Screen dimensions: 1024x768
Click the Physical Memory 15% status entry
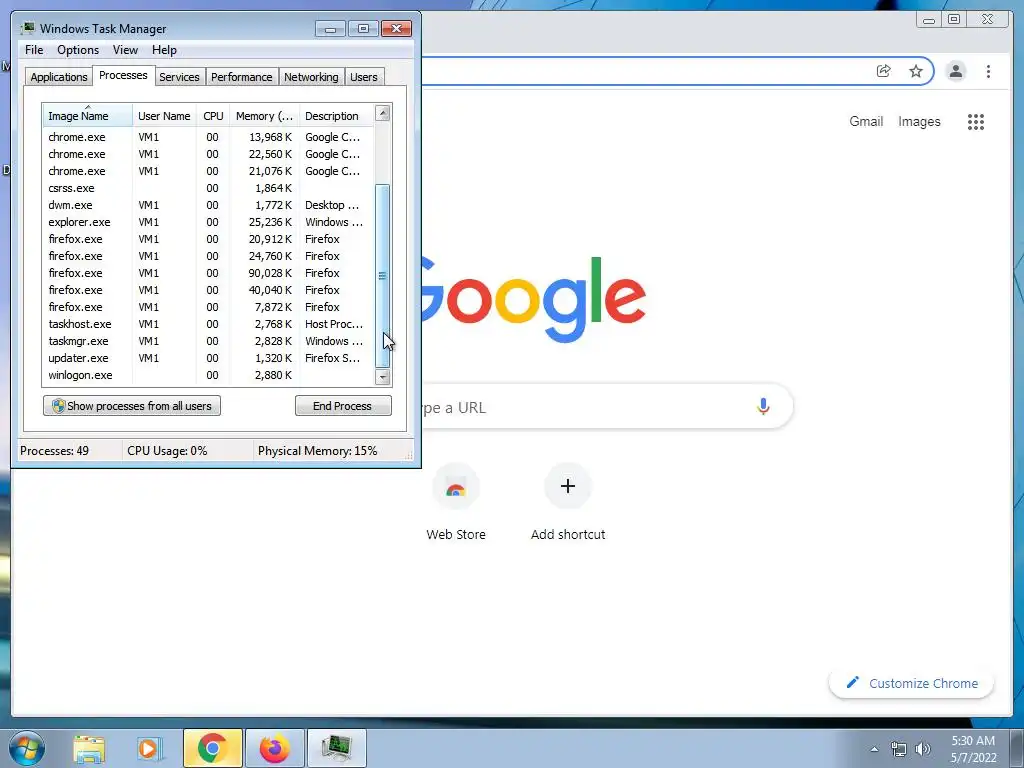pos(317,451)
